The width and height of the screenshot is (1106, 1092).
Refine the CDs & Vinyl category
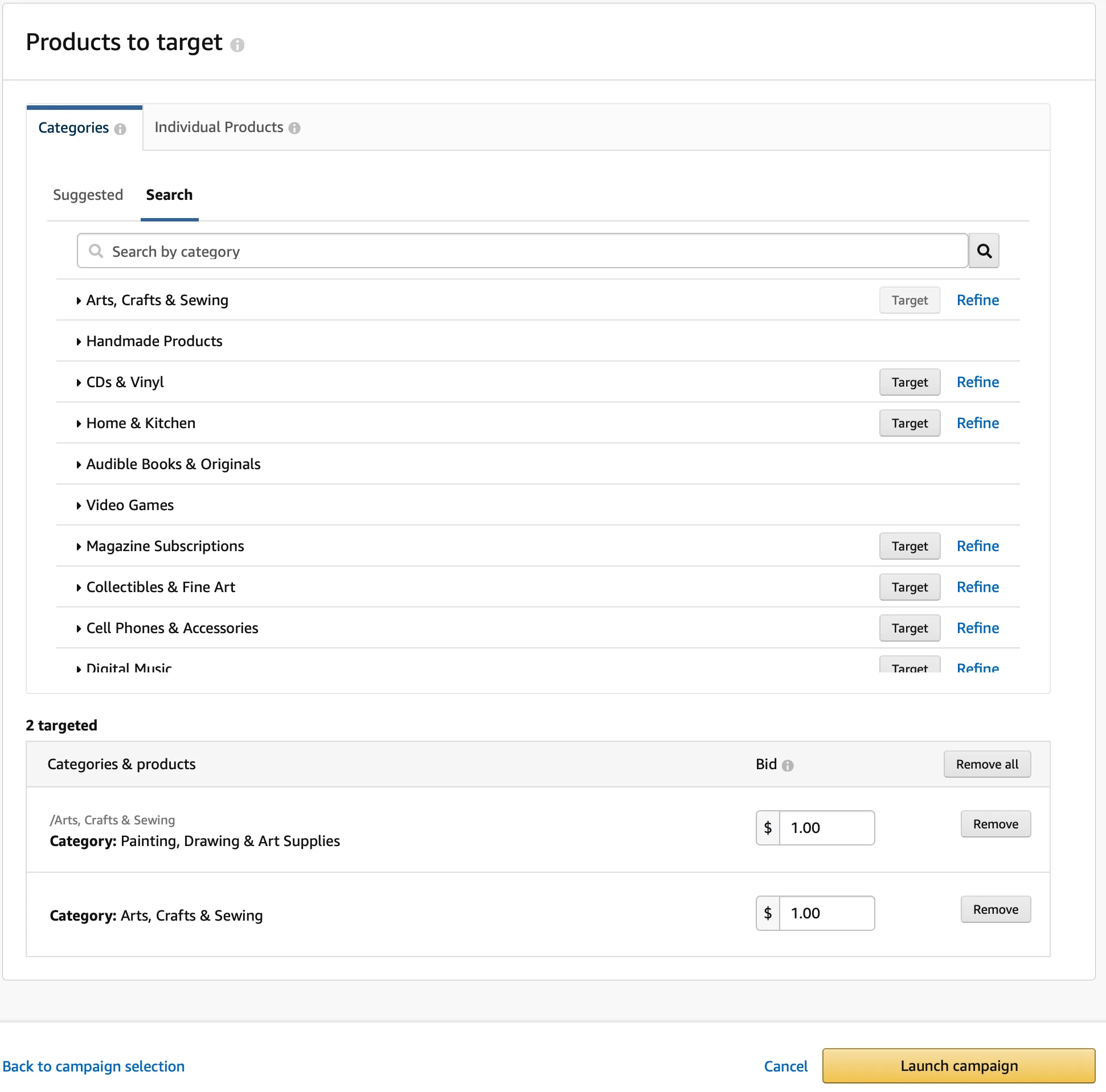[x=978, y=381]
